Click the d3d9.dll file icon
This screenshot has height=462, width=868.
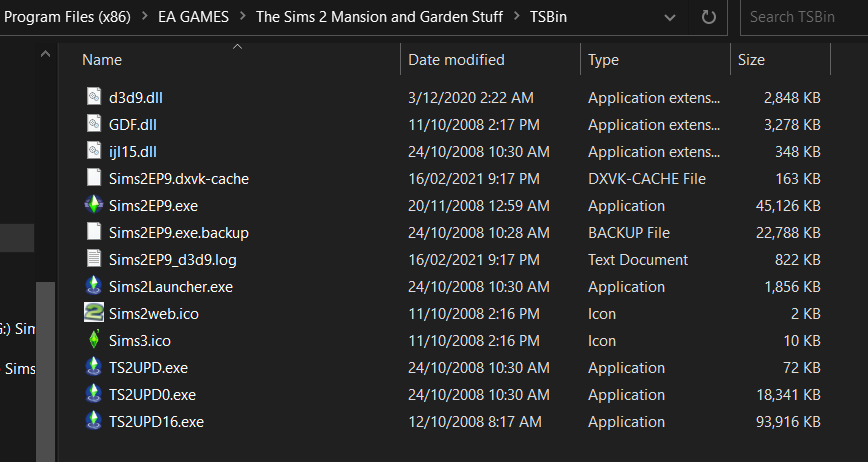click(x=94, y=98)
